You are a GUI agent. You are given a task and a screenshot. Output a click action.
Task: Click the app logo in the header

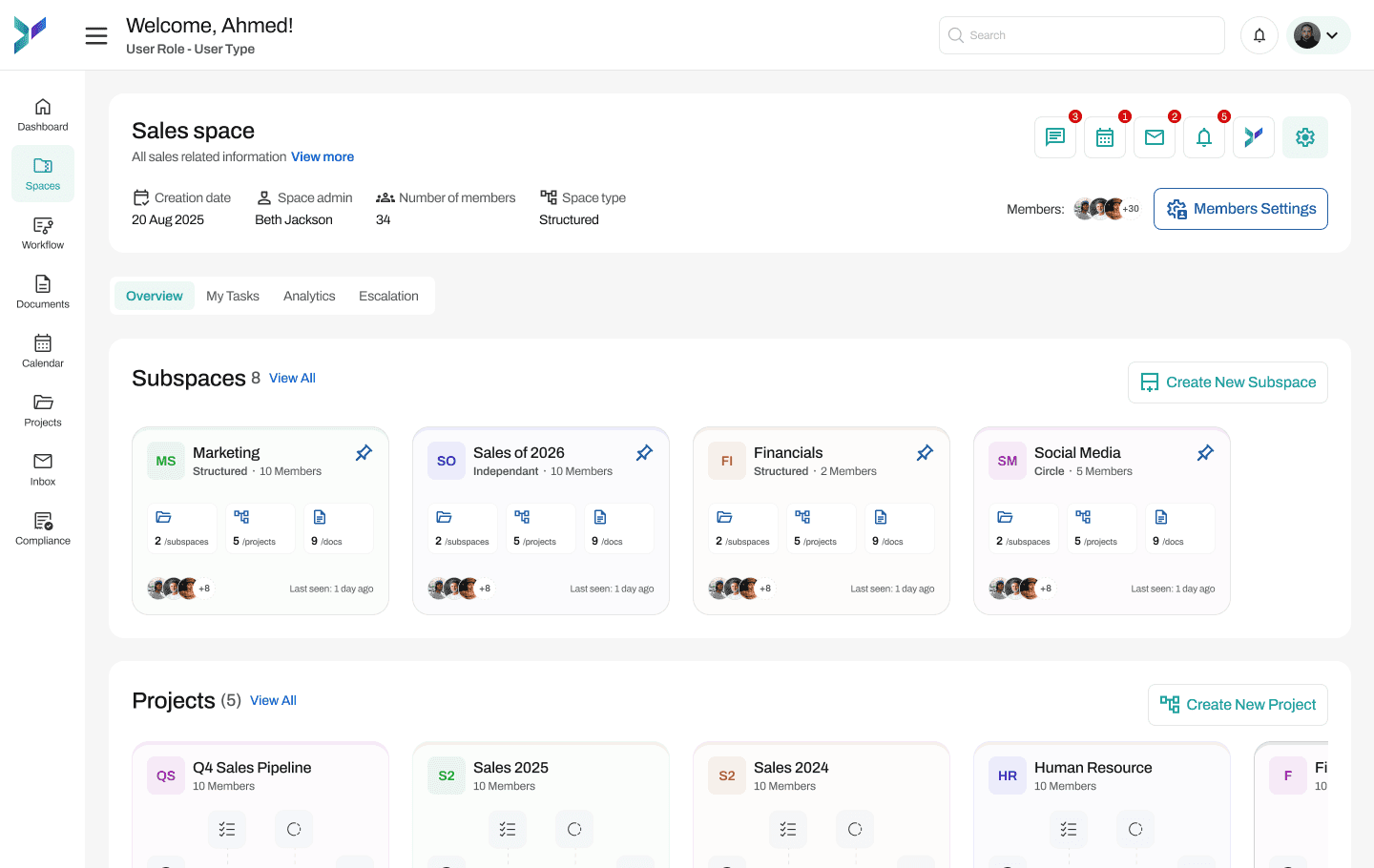(x=30, y=35)
